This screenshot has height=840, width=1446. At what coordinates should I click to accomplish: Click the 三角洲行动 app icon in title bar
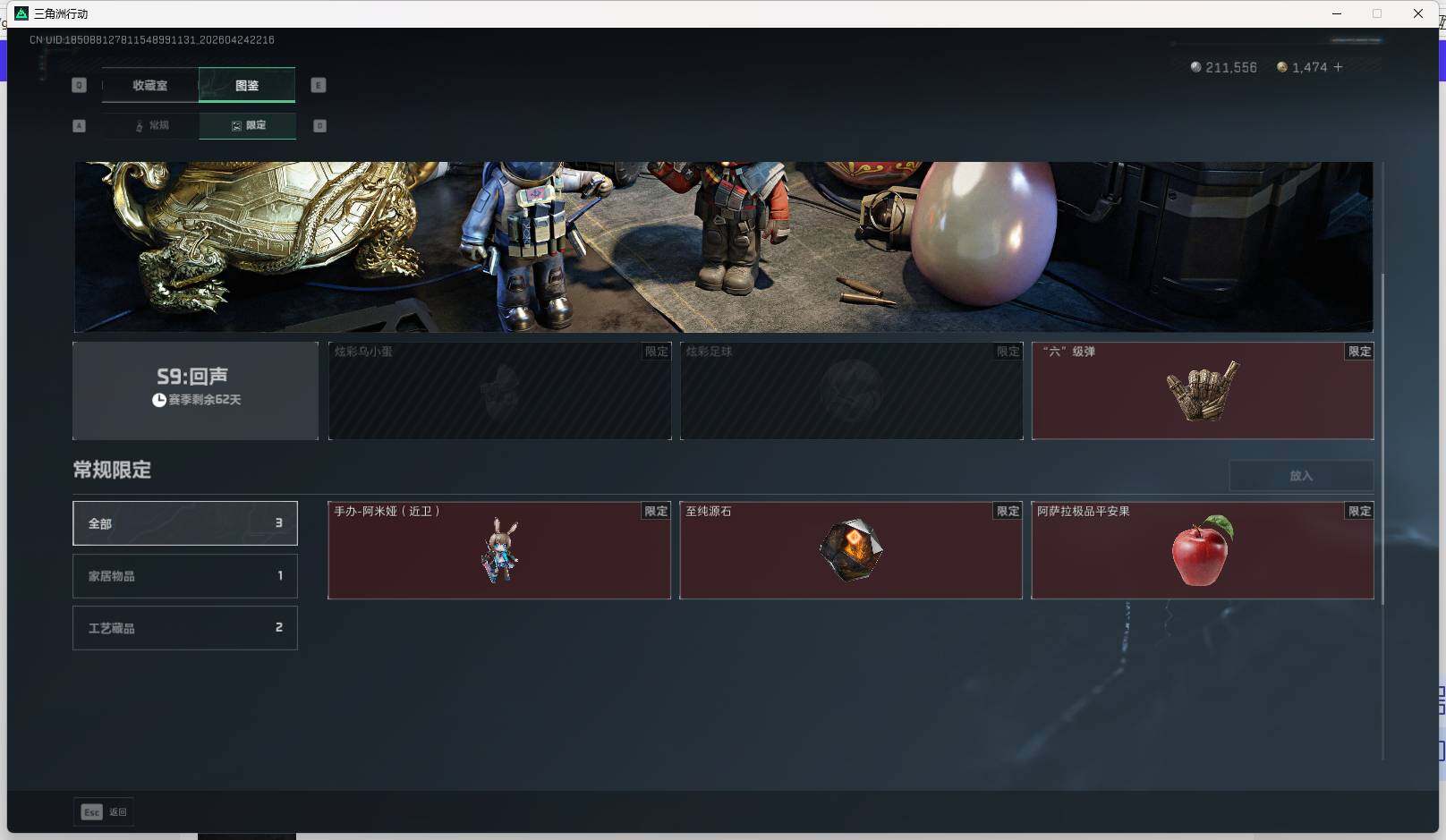coord(21,13)
